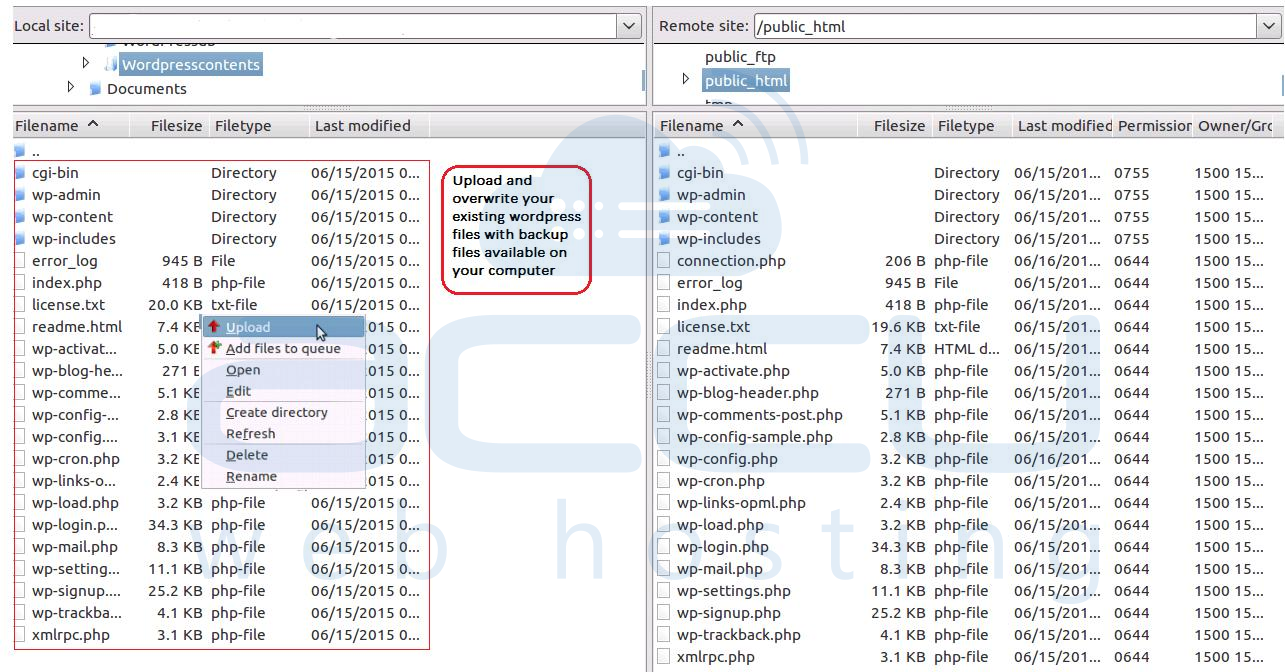The image size is (1285, 672).
Task: Select remote wp-config-sample.php file name
Action: coord(755,437)
